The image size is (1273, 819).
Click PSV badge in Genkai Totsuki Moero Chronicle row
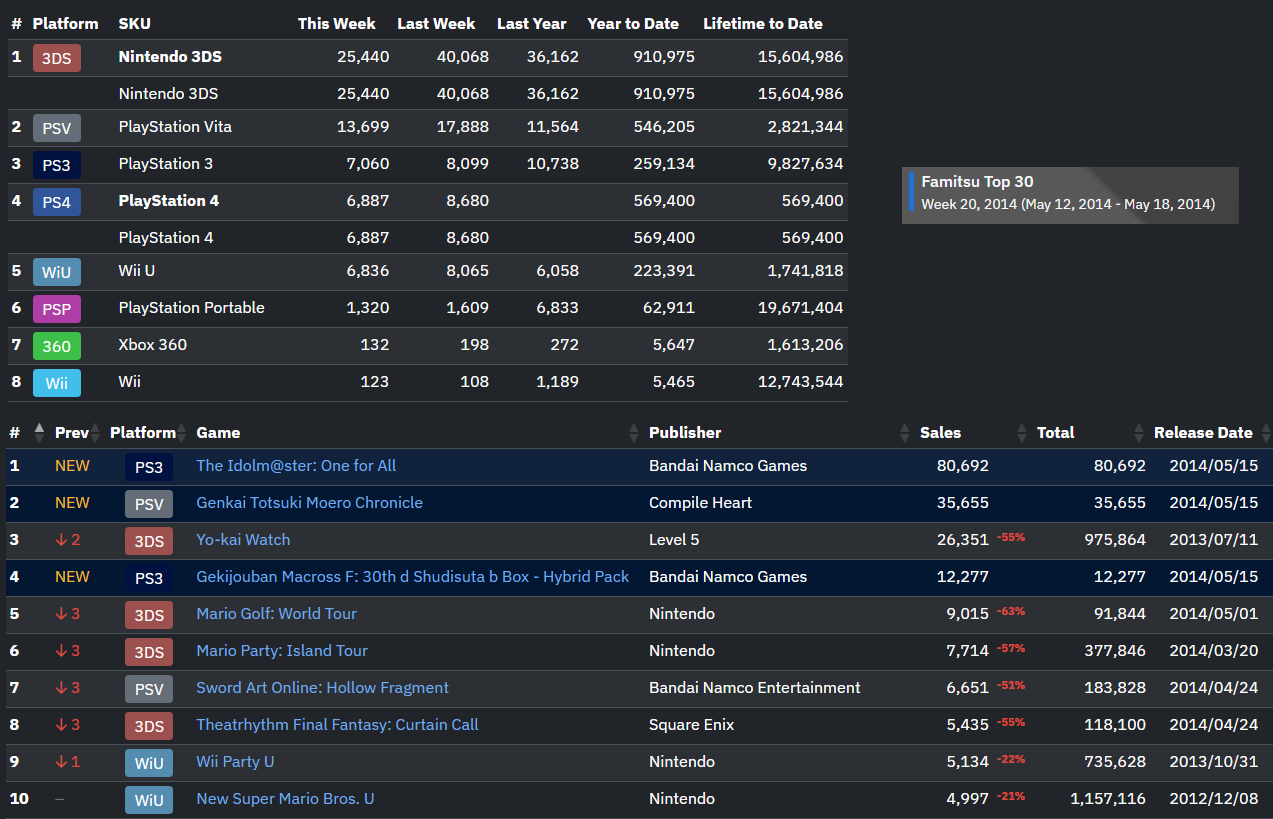(x=149, y=504)
